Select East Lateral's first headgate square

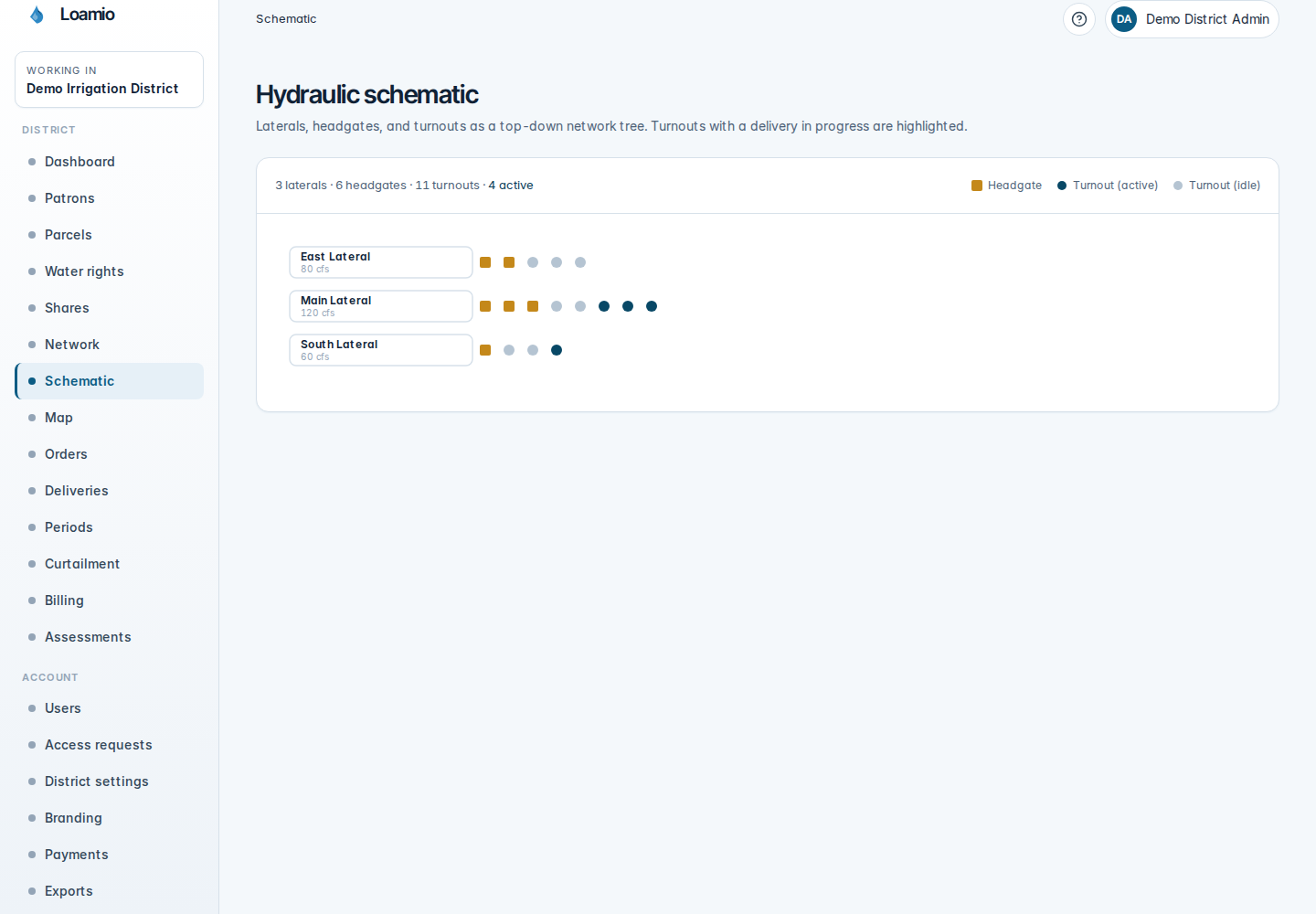(485, 262)
